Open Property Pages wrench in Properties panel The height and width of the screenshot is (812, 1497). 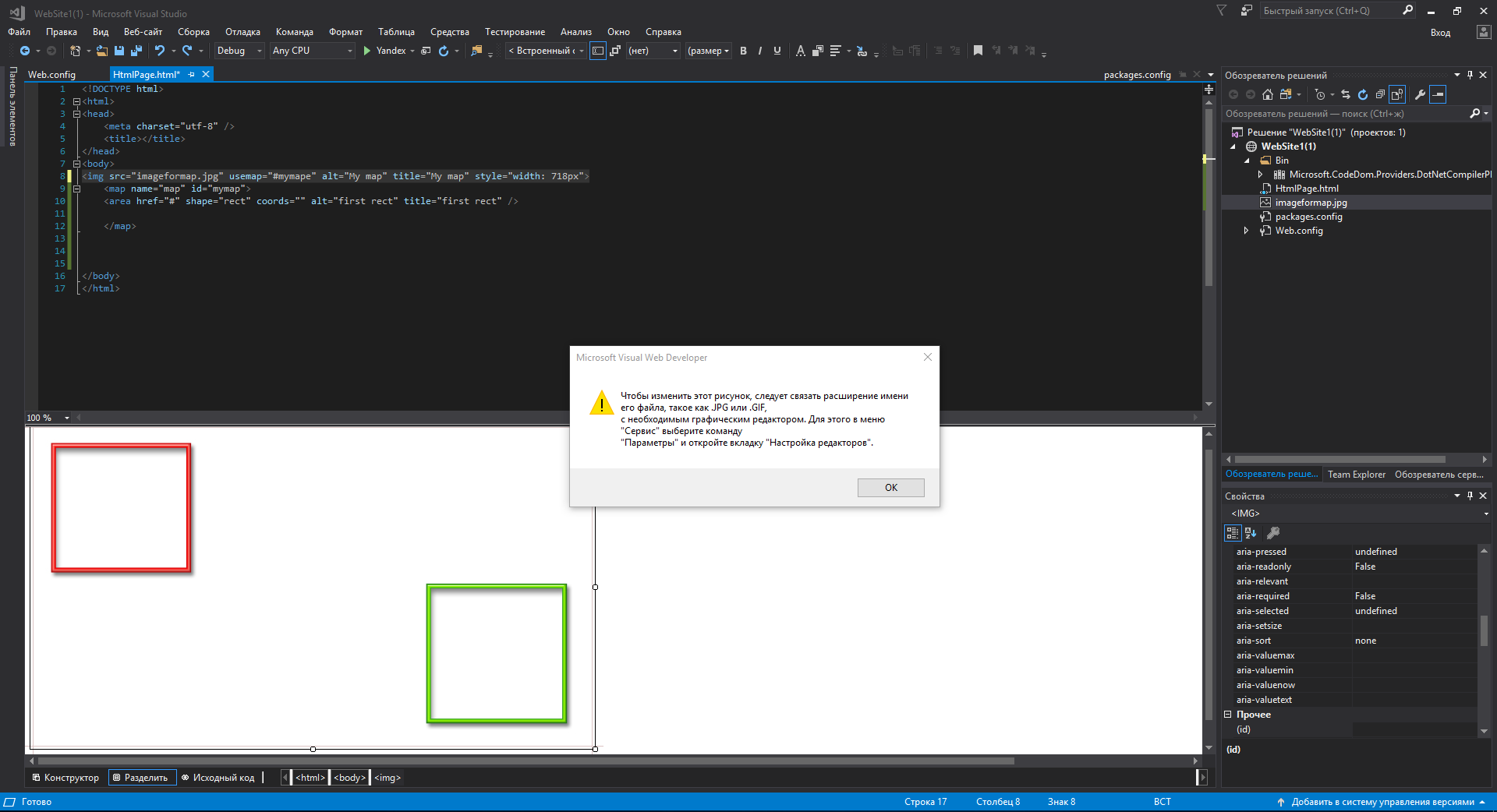click(x=1273, y=533)
